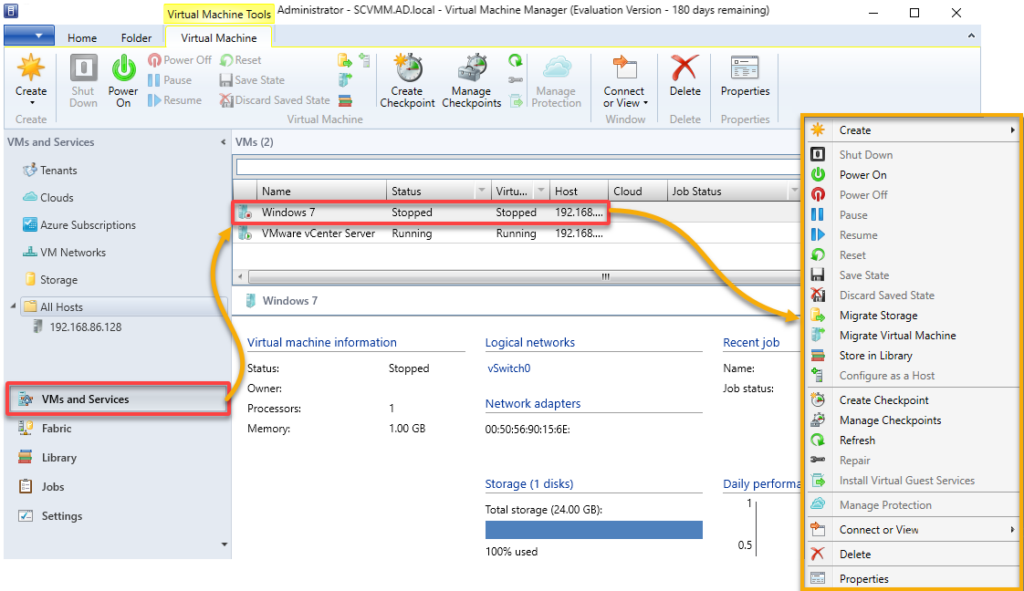Screen dimensions: 1024x591
Task: Click the Power On icon in the ribbon
Action: point(122,80)
